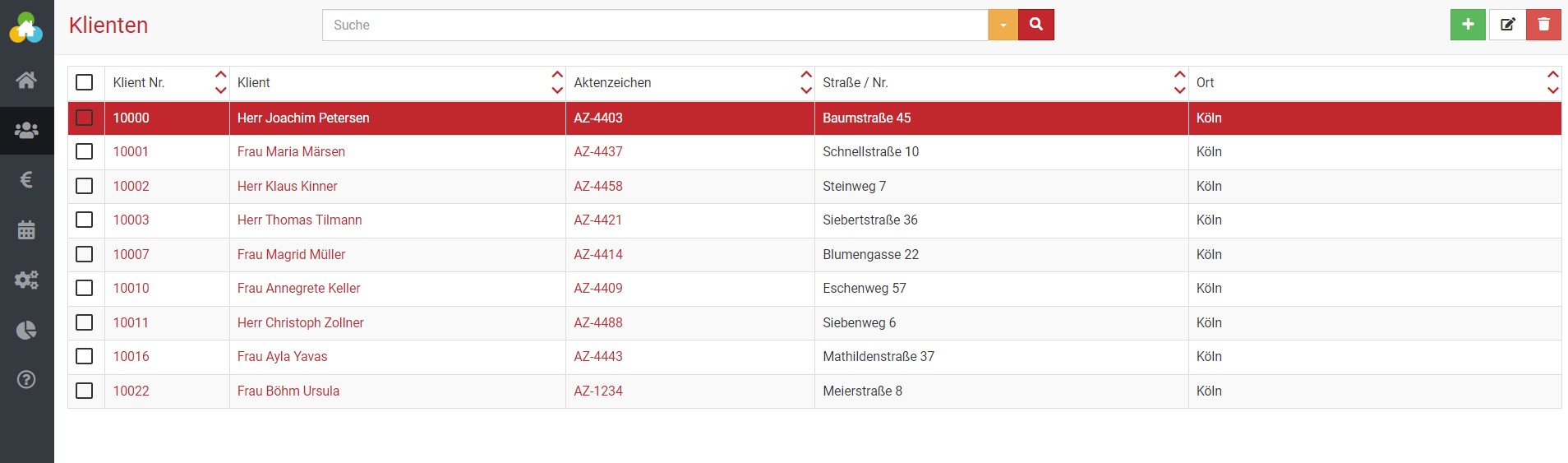Click the edit pencil button
The width and height of the screenshot is (1568, 463).
point(1507,25)
